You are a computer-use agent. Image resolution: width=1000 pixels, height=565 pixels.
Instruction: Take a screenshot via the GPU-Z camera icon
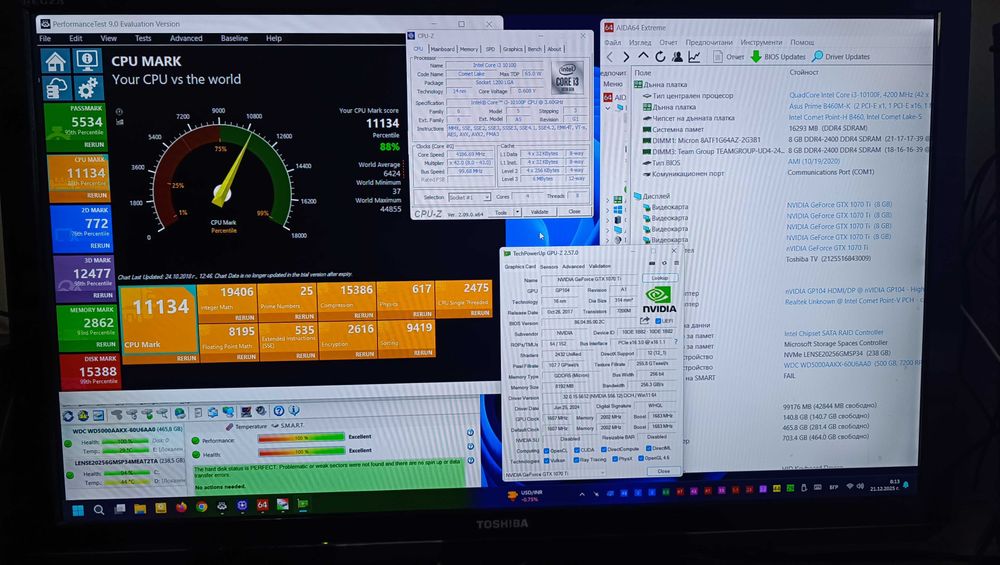[652, 263]
